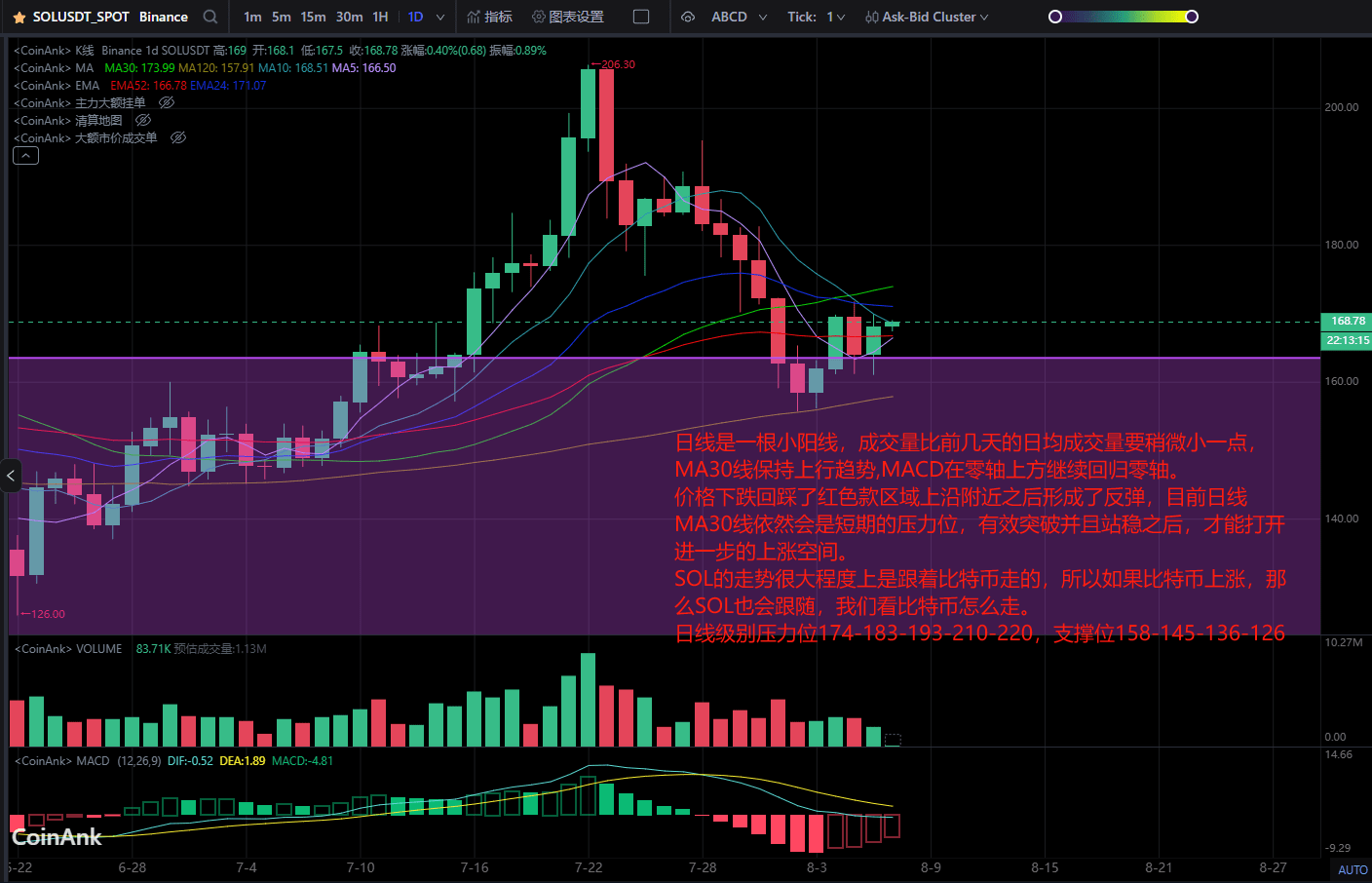Viewport: 1372px width, 883px height.
Task: Click the 206.30 high price label
Action: (618, 64)
